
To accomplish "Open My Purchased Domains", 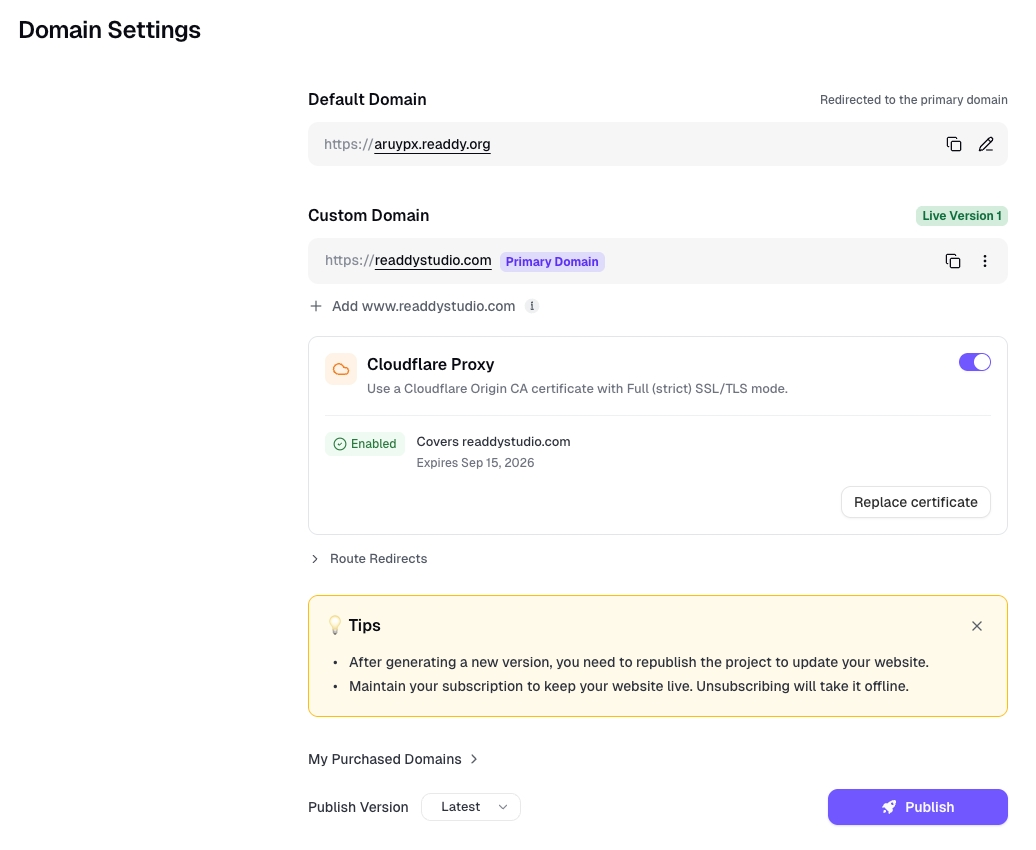I will [392, 759].
